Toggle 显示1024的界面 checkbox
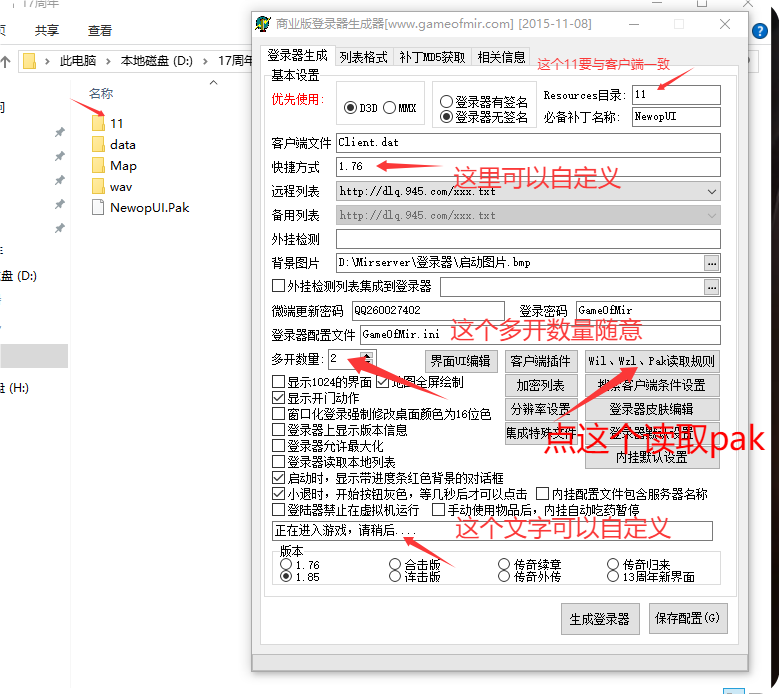 pyautogui.click(x=278, y=382)
